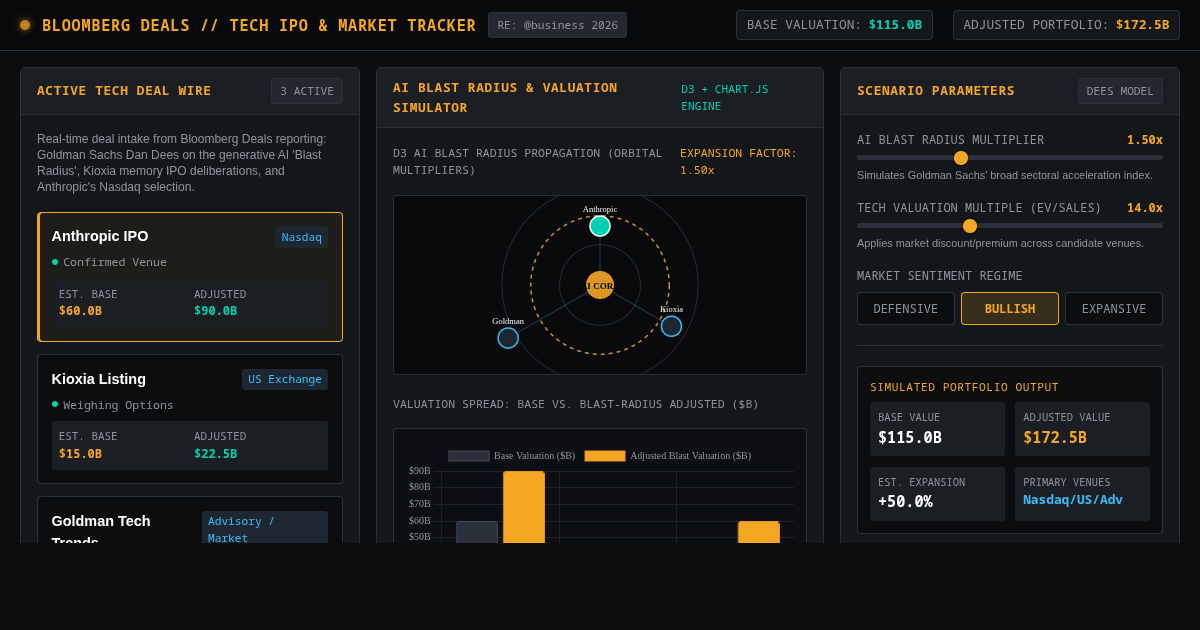
Task: Click the 14.0x valuation multiple value
Action: (1145, 208)
